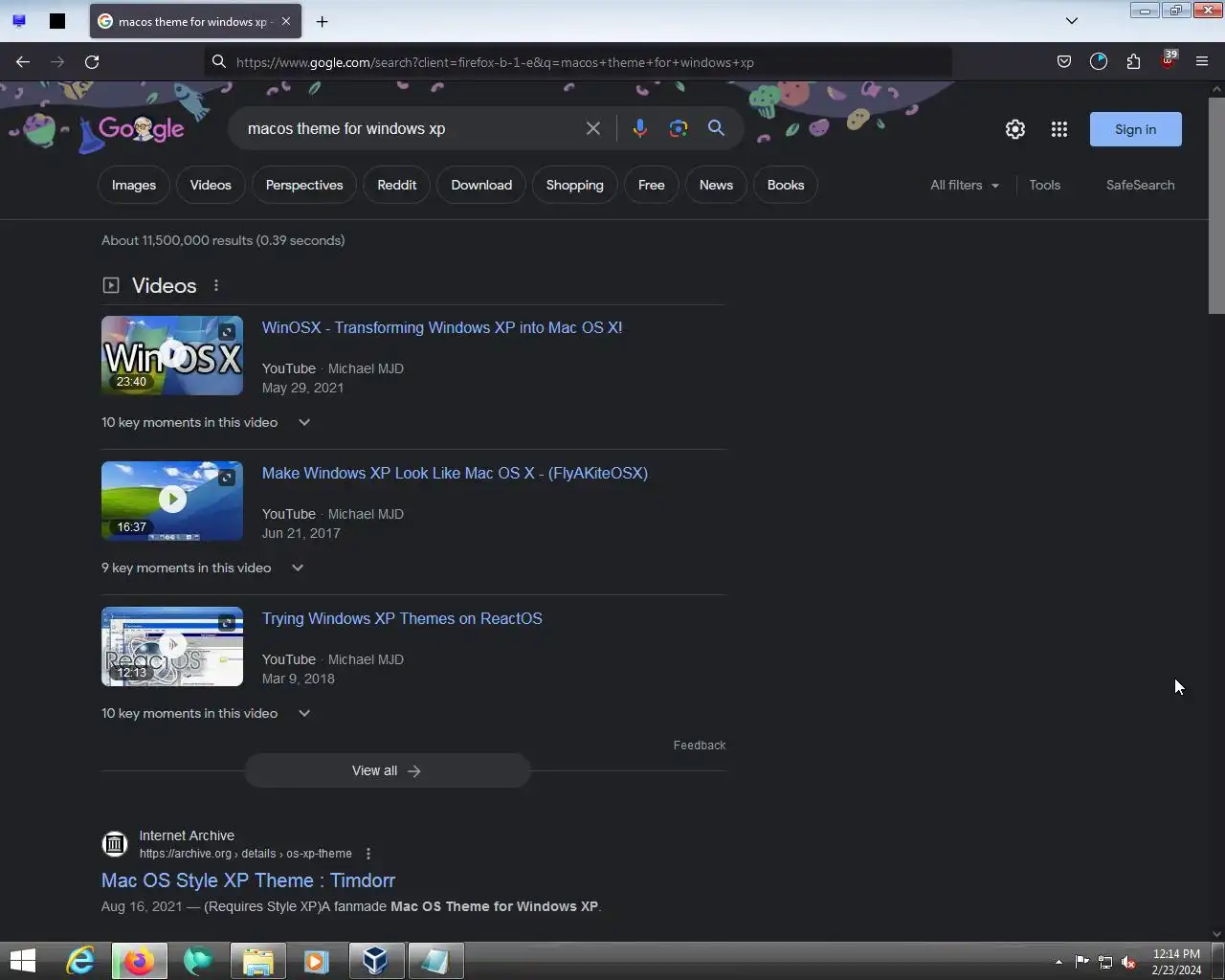1225x980 pixels.
Task: Select the Reddit filter chip
Action: coord(397,185)
